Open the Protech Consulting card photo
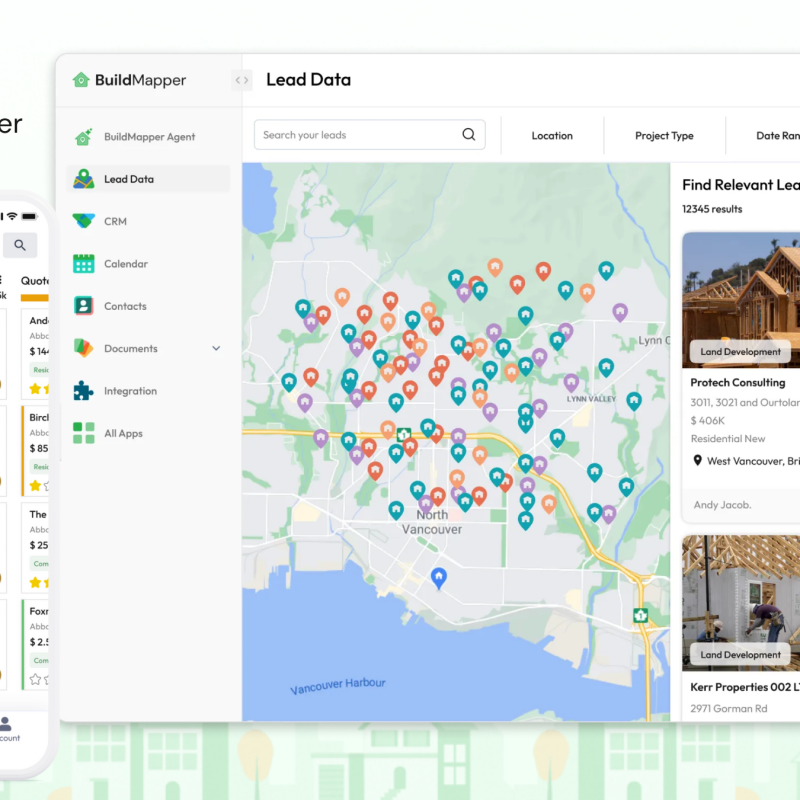This screenshot has height=800, width=800. coord(741,300)
